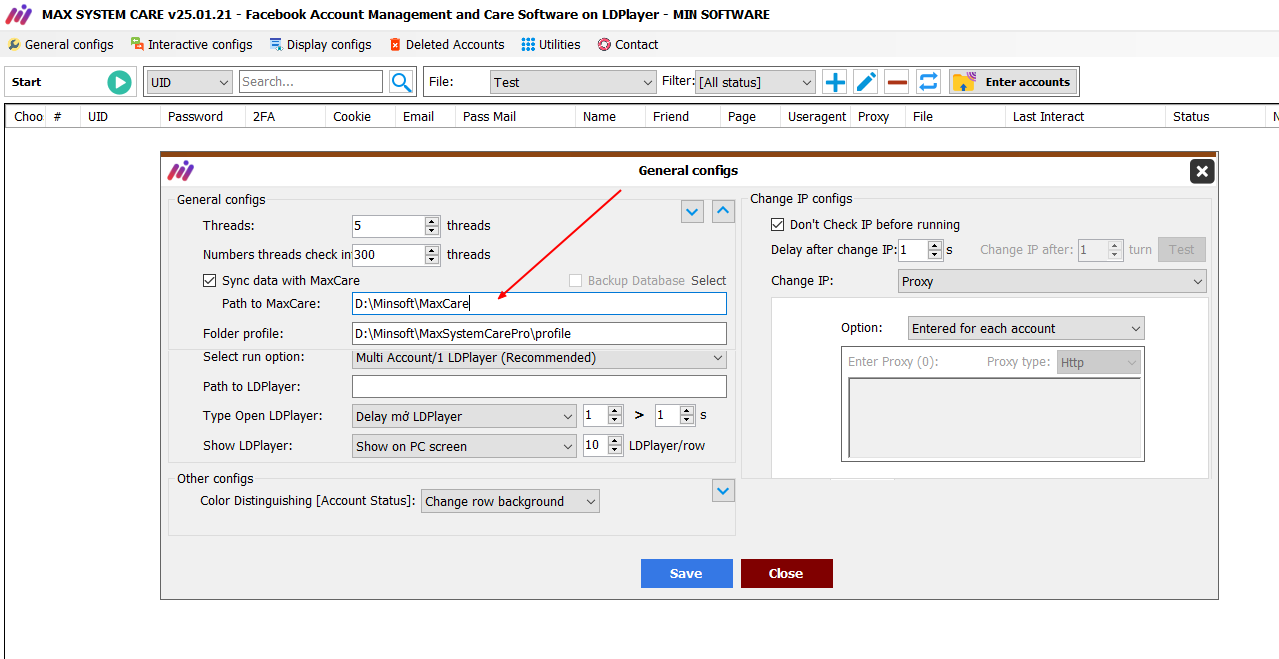Click the Cookie column header

pos(352,117)
